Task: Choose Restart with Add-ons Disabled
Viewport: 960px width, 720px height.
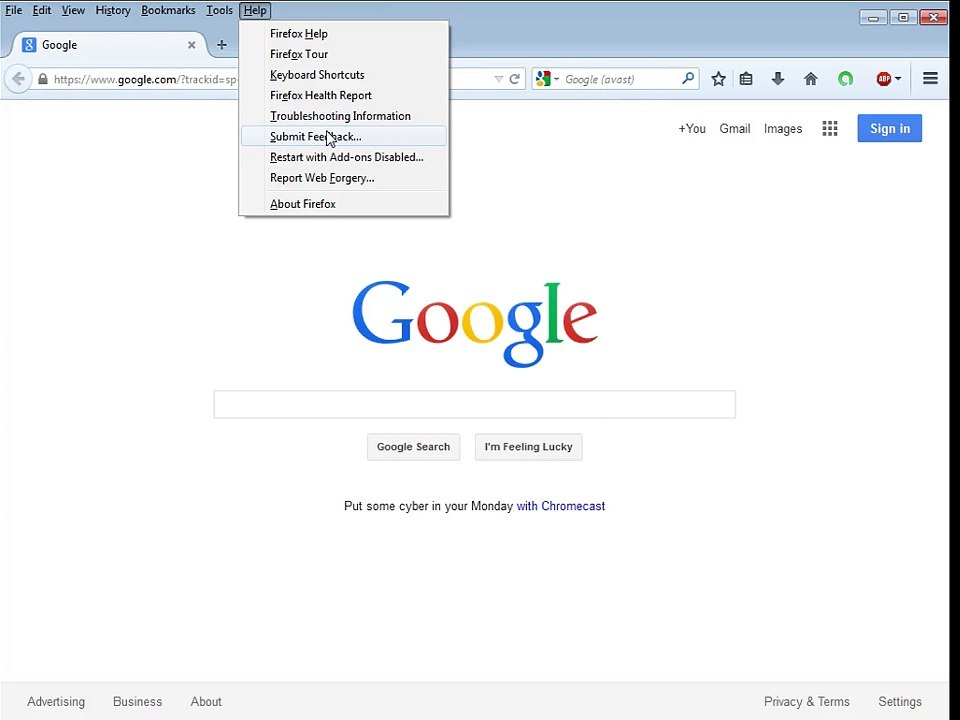Action: pyautogui.click(x=343, y=157)
